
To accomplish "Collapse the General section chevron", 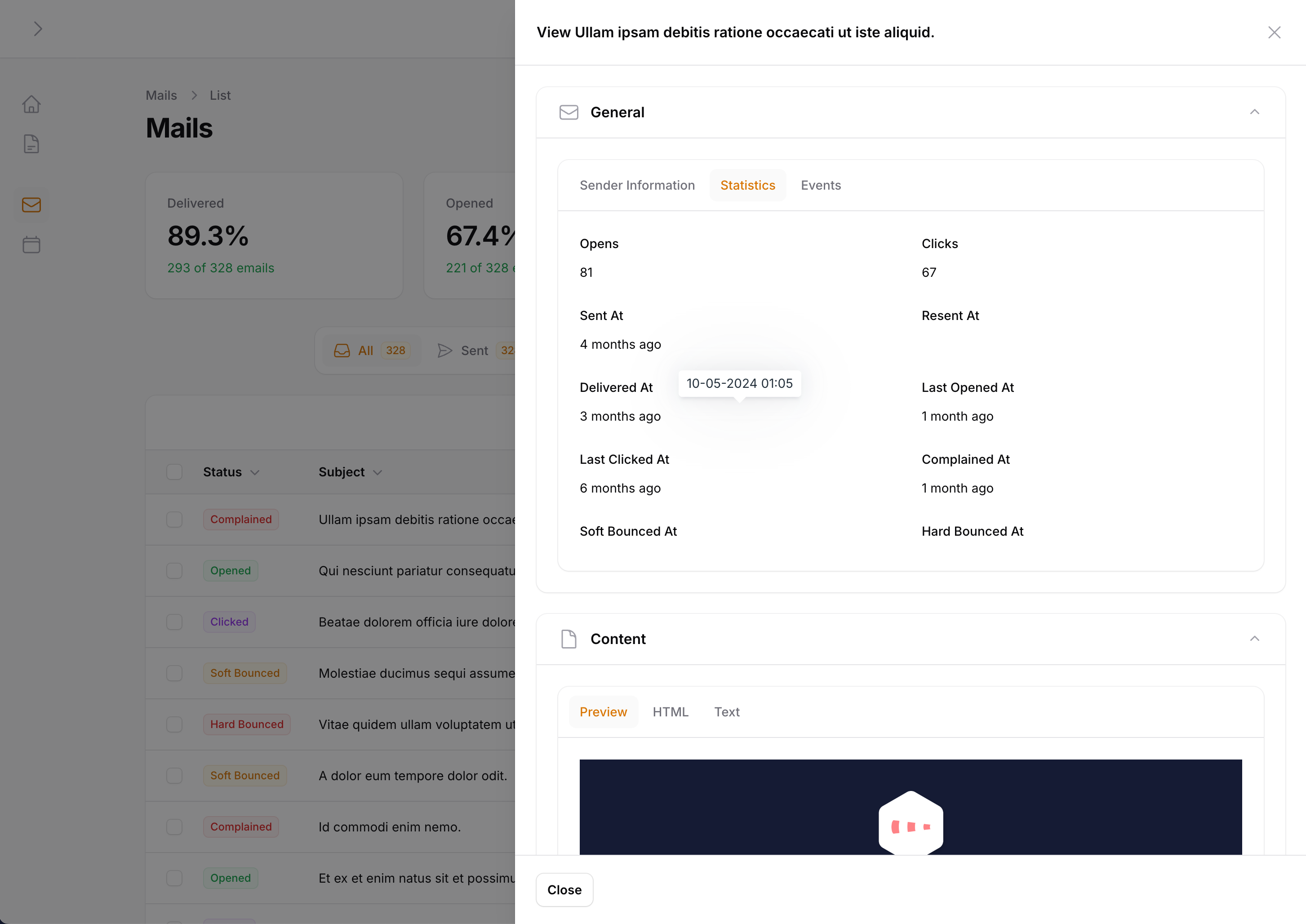I will (x=1254, y=112).
